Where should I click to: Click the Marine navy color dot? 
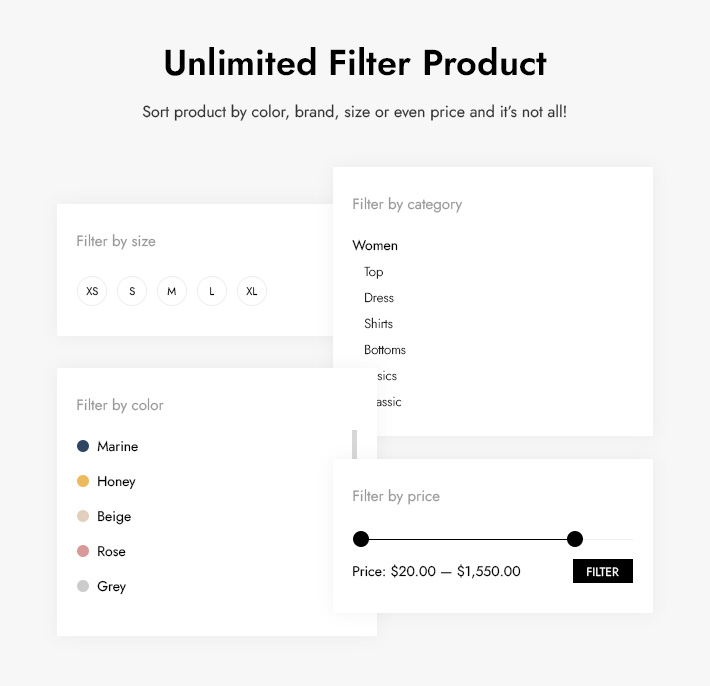pyautogui.click(x=83, y=446)
